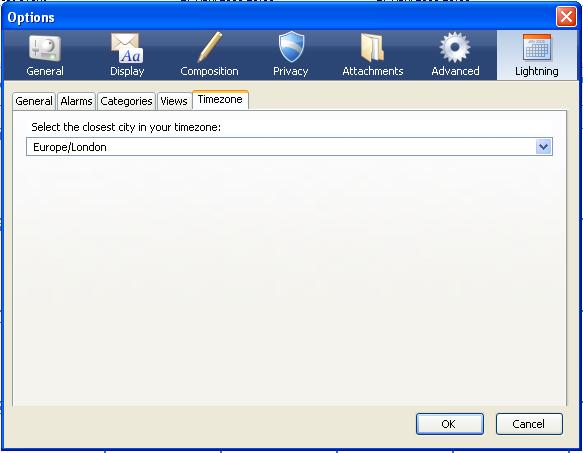Open the Views tab

174,101
